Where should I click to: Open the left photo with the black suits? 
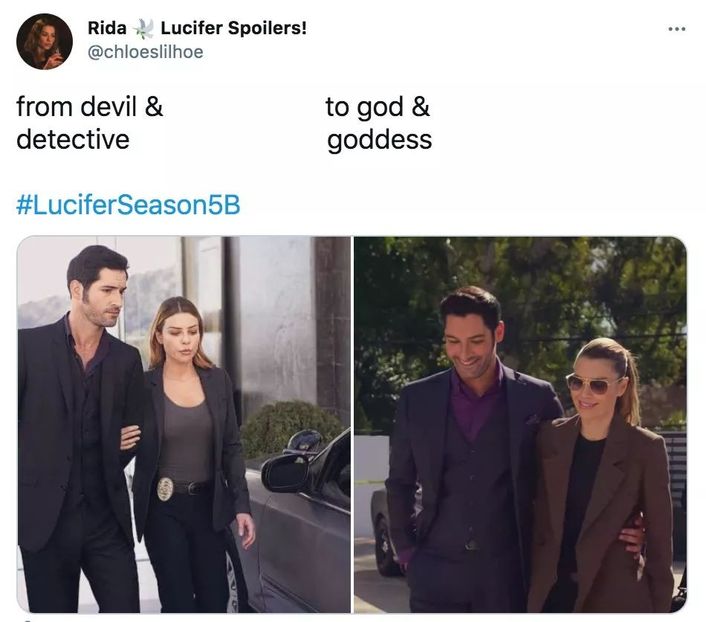pyautogui.click(x=184, y=424)
